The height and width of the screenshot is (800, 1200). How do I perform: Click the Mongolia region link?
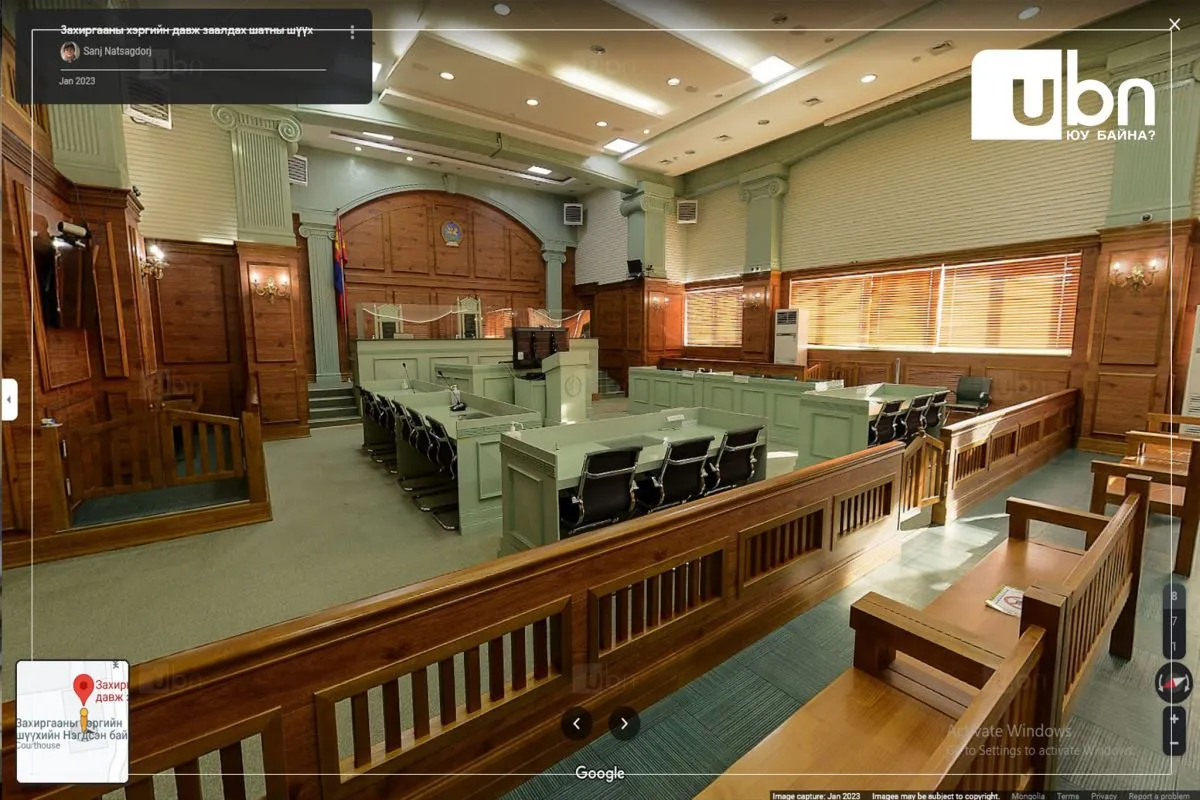(1028, 796)
